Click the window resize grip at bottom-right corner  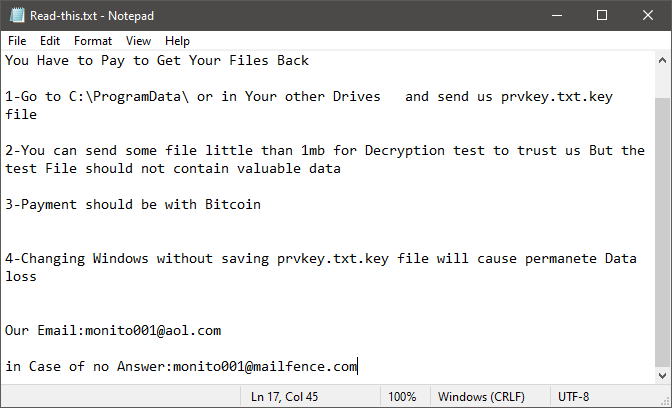coord(665,400)
